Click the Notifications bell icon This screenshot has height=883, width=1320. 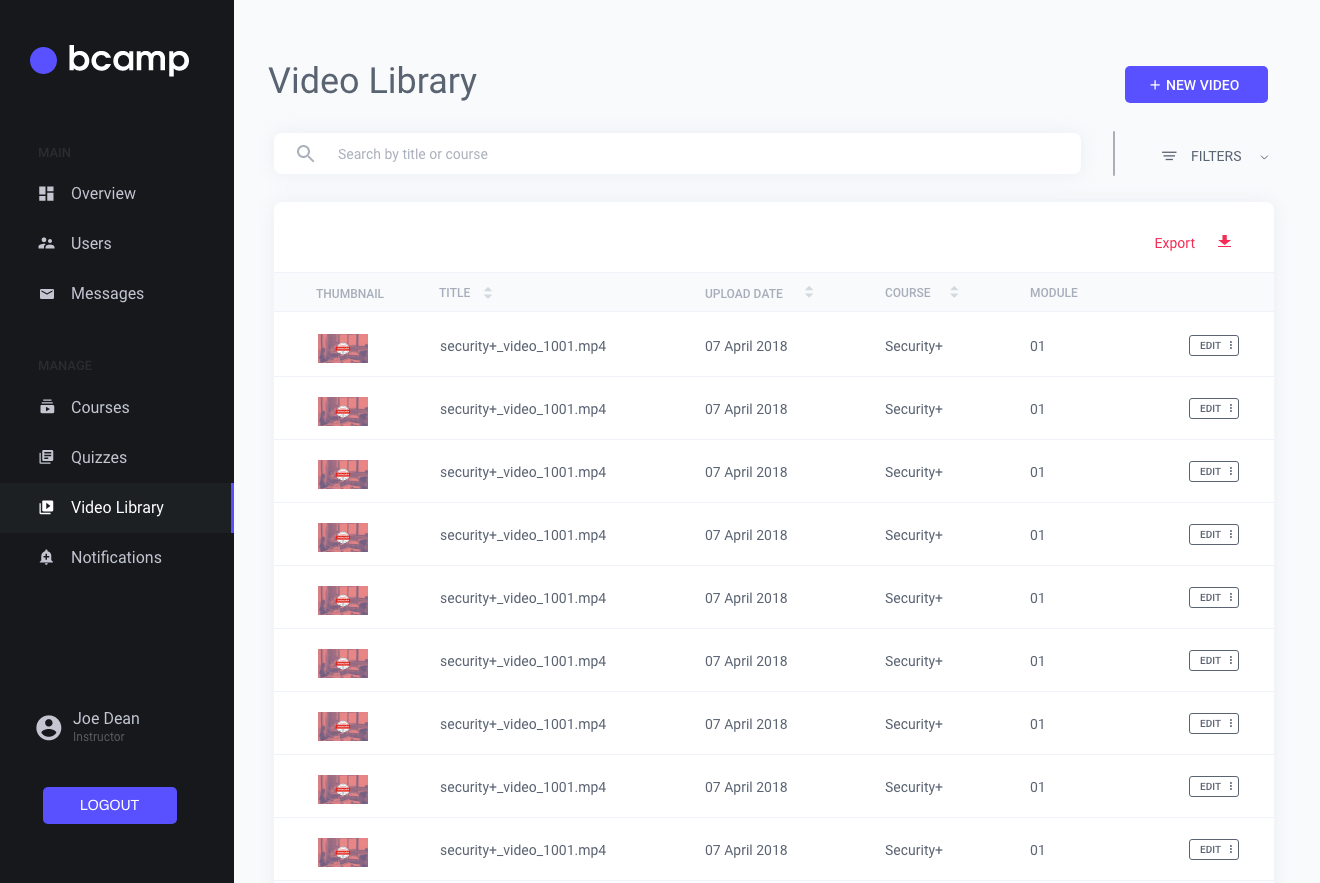coord(46,557)
